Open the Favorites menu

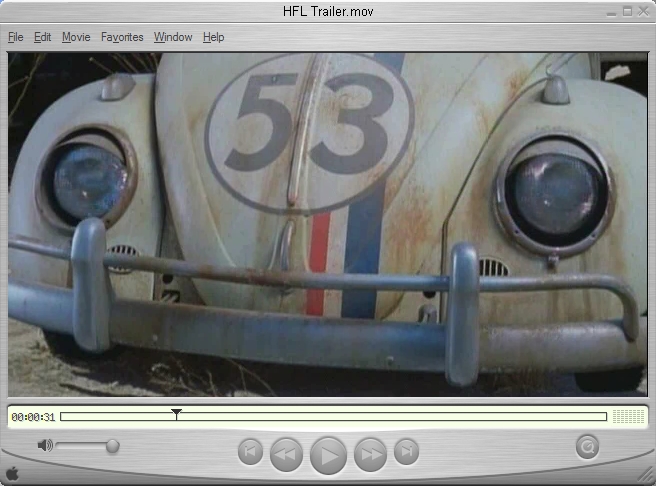point(122,37)
